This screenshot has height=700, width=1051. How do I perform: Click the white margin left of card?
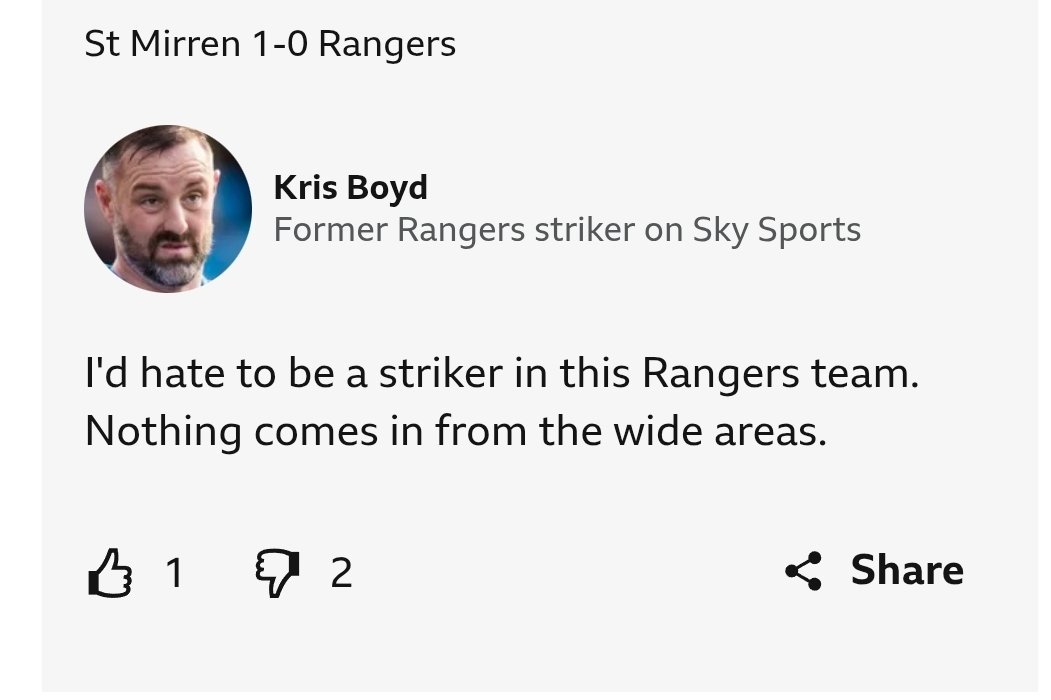coord(20,349)
